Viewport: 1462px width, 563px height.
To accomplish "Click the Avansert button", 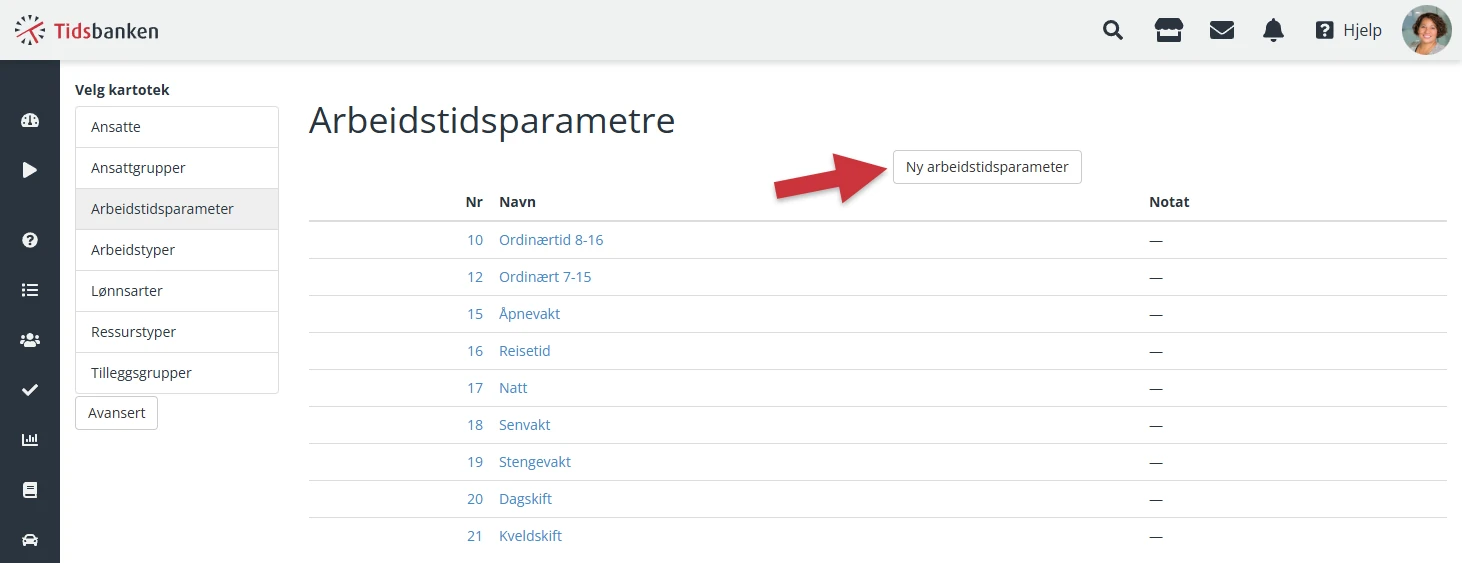I will [x=116, y=413].
